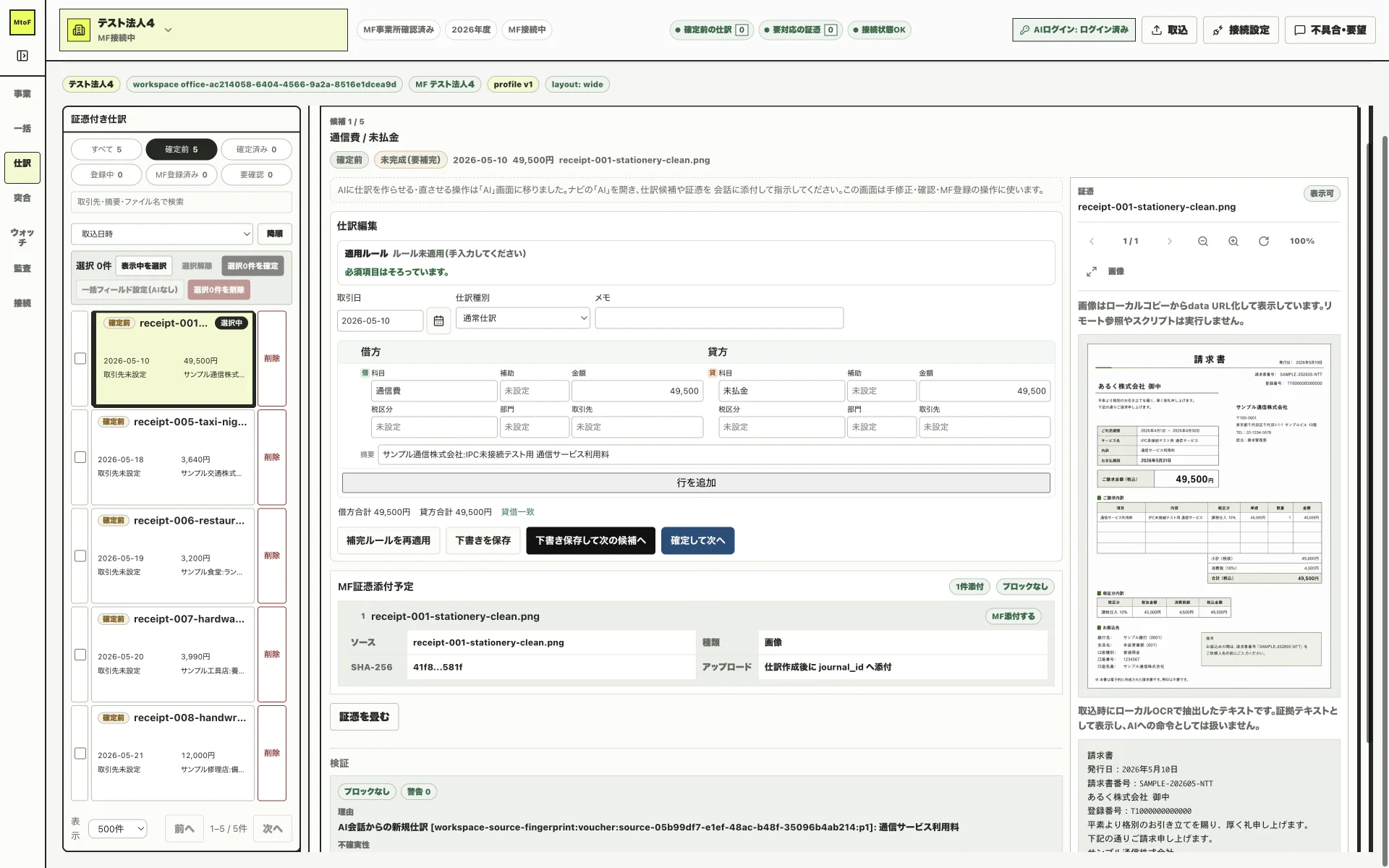This screenshot has width=1389, height=868.
Task: Select the 要確認 0 filter tab
Action: coord(256,174)
